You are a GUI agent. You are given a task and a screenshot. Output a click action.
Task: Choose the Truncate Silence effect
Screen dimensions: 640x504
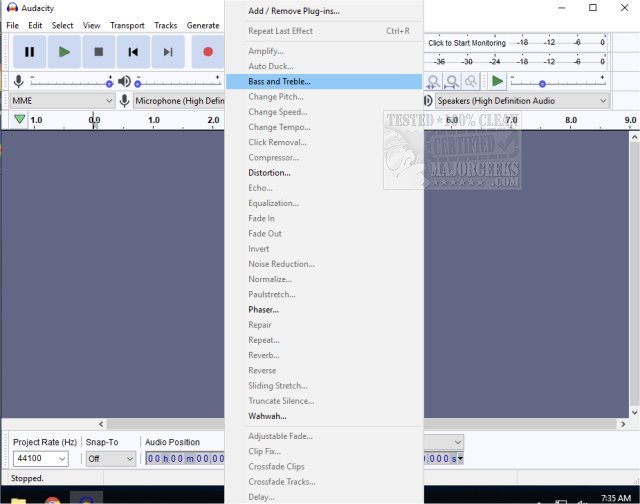(x=324, y=401)
